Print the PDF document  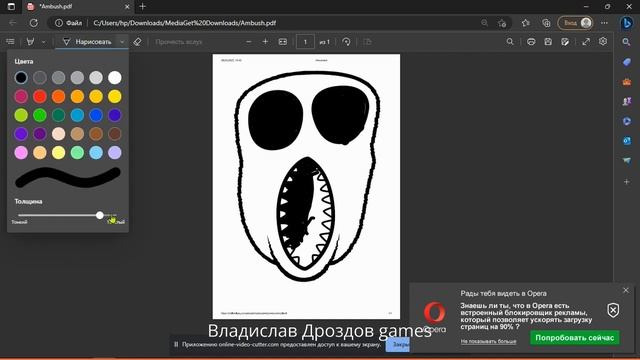[x=531, y=42]
